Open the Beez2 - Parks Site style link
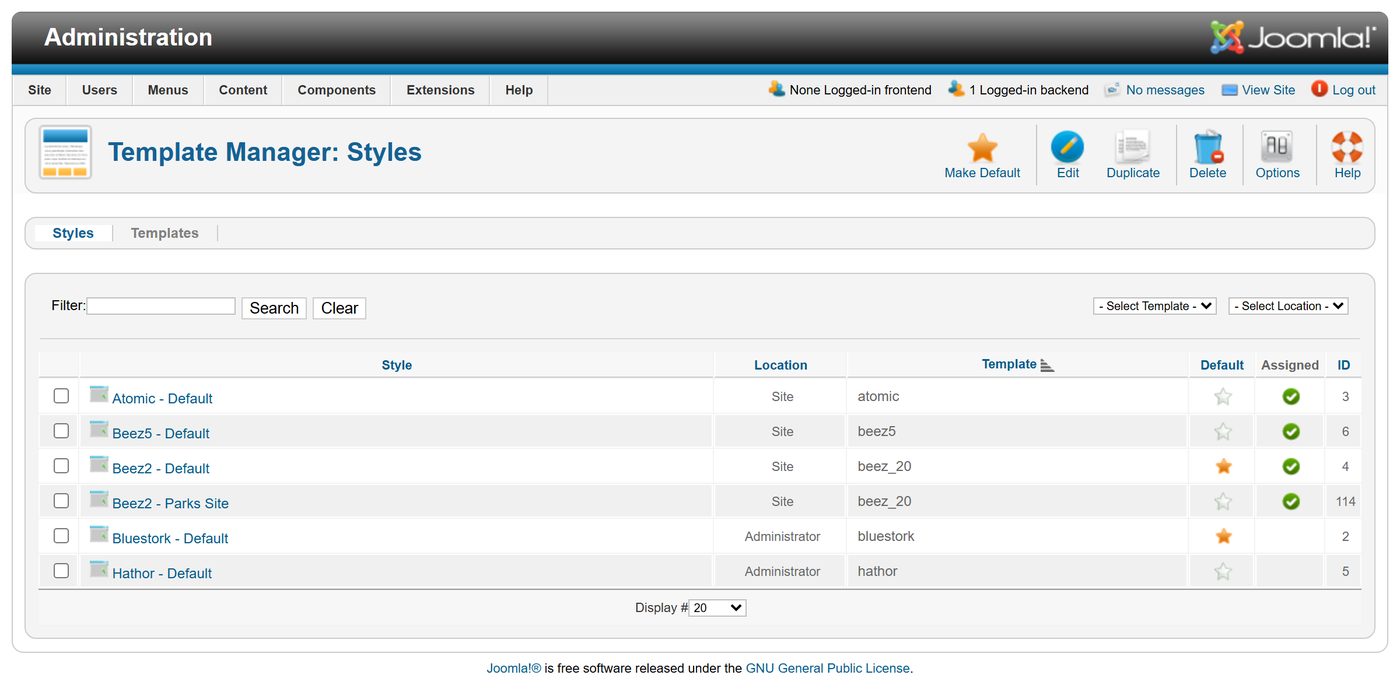This screenshot has height=696, width=1400. click(x=170, y=503)
